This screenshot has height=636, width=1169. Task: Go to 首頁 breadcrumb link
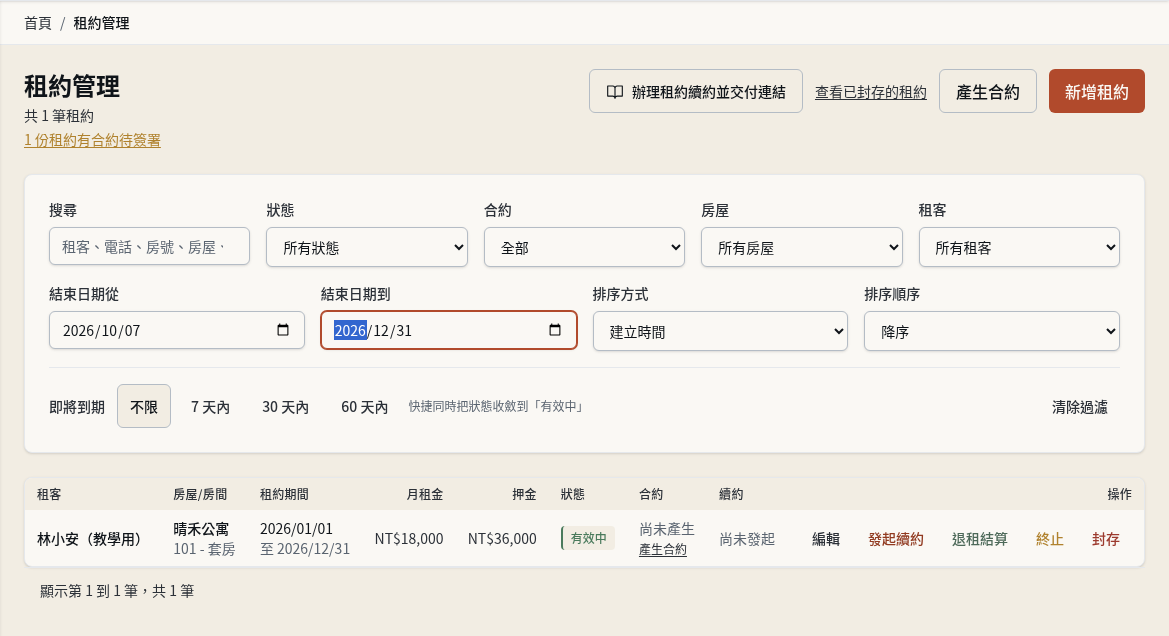[x=38, y=23]
